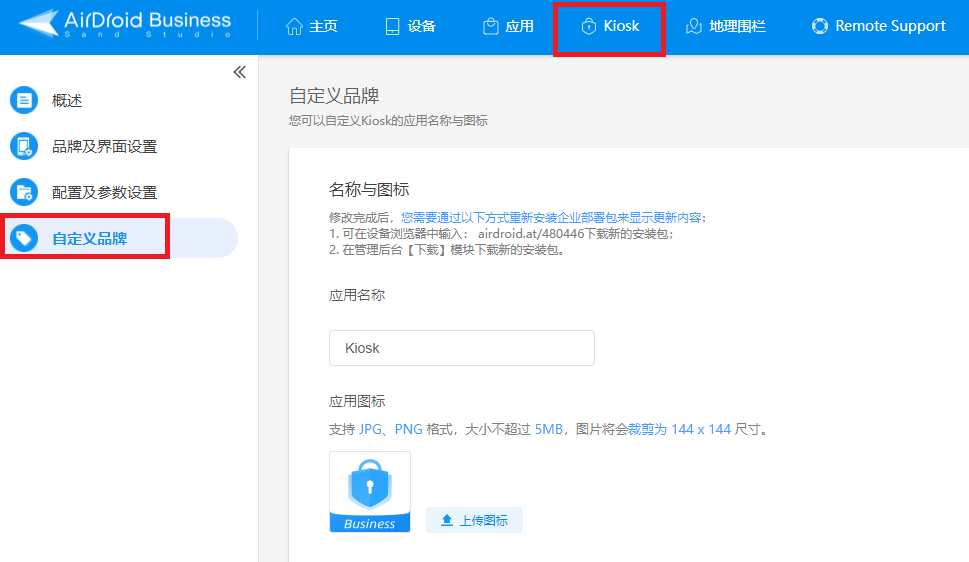969x562 pixels.
Task: Click the 自定义品牌 page heading
Action: pos(334,96)
